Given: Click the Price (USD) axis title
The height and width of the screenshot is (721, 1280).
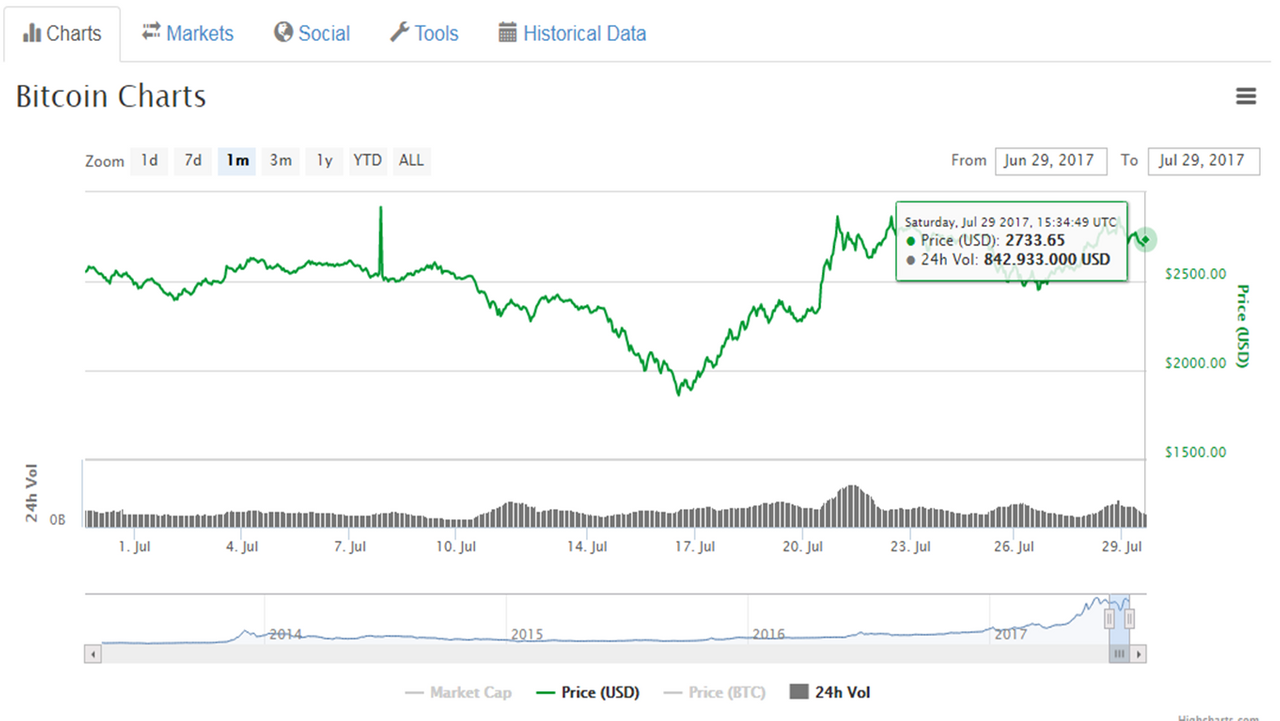Looking at the screenshot, I should (x=1243, y=326).
